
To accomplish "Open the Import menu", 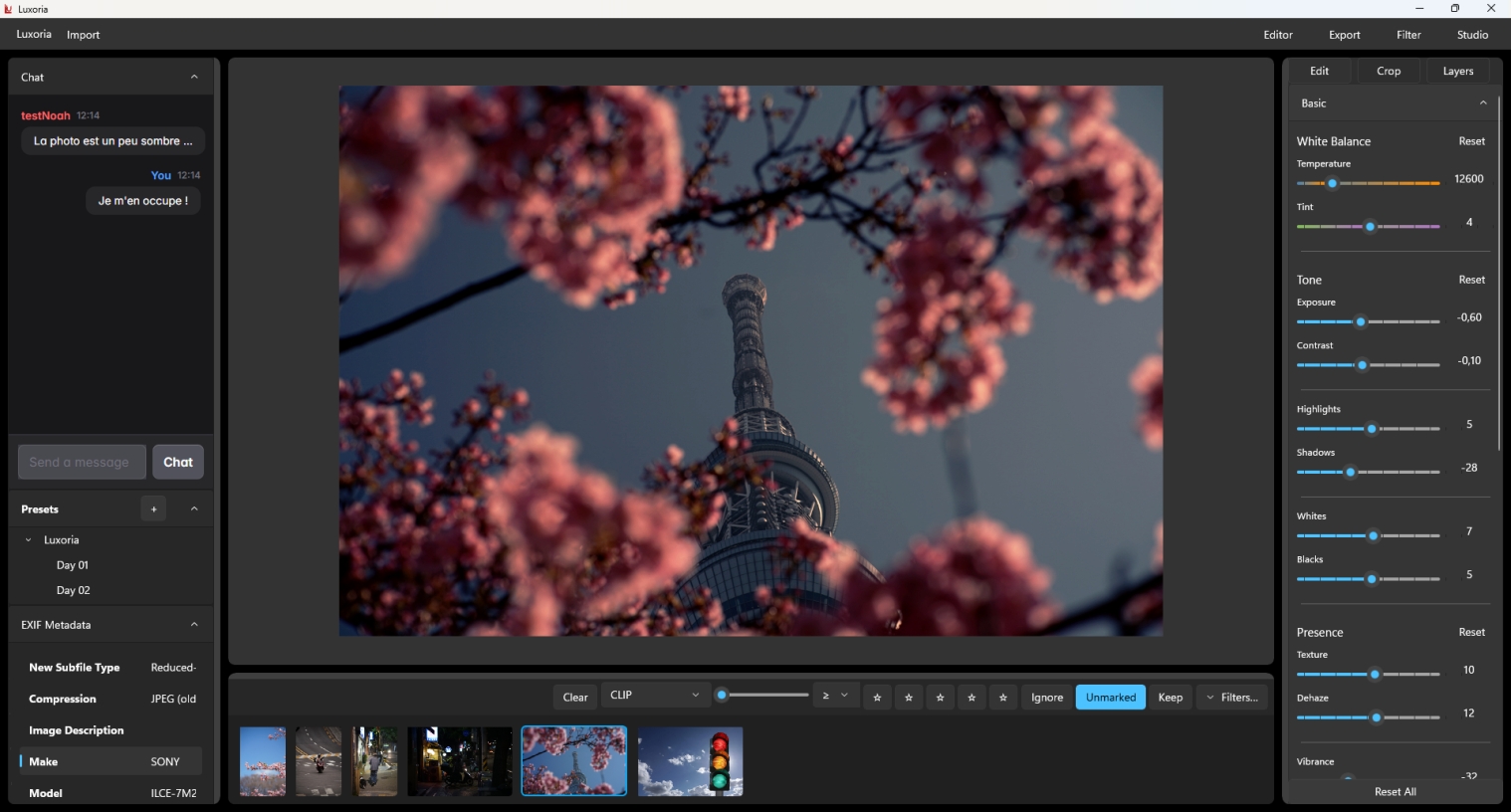I will click(x=83, y=35).
